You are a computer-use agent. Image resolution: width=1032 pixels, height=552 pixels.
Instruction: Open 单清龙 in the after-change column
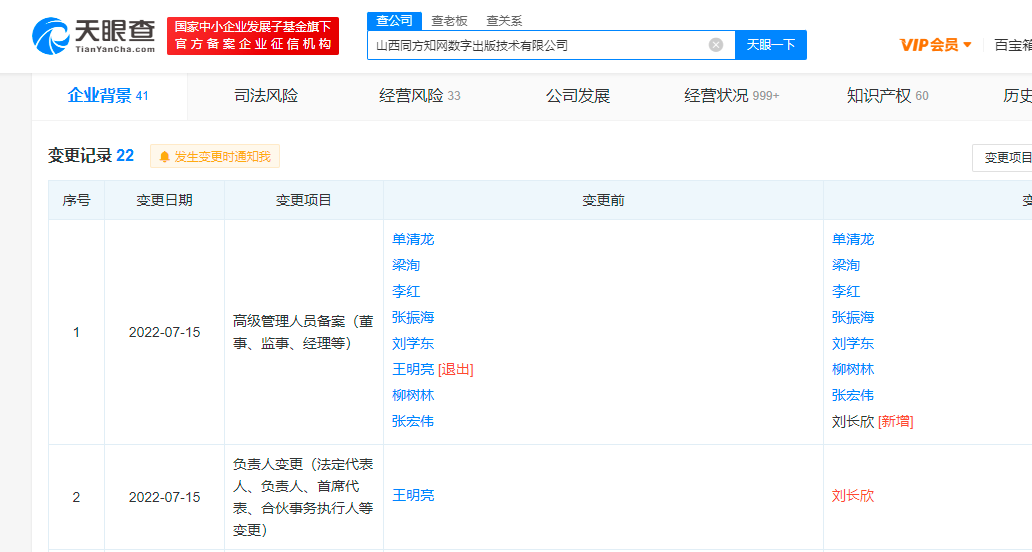coord(853,239)
